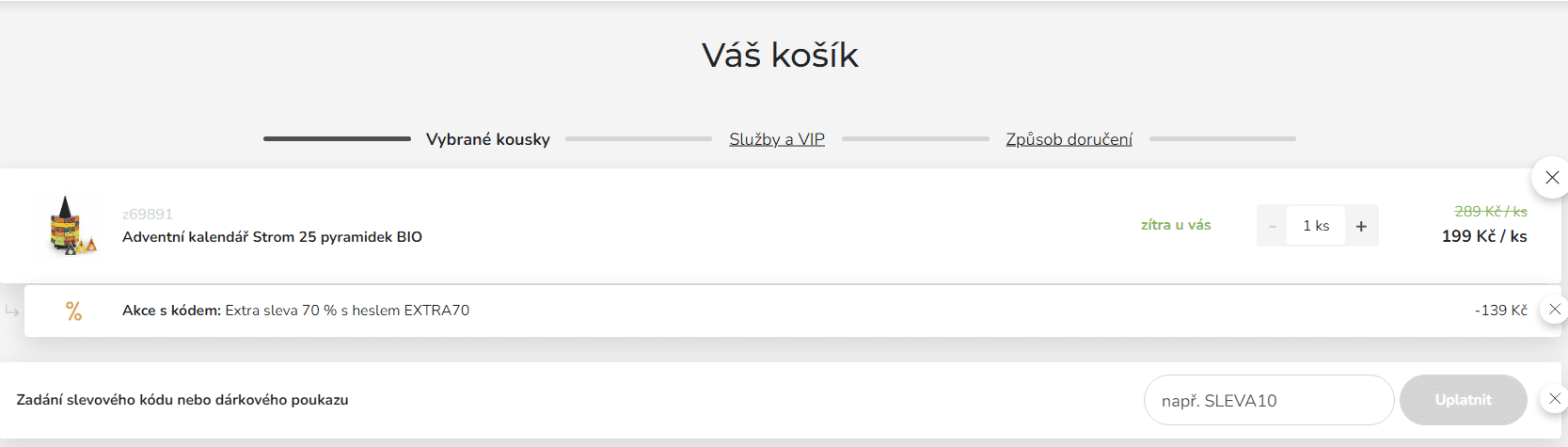Remove the EXTRA70 discount code row
This screenshot has height=447, width=1568.
pos(1554,309)
